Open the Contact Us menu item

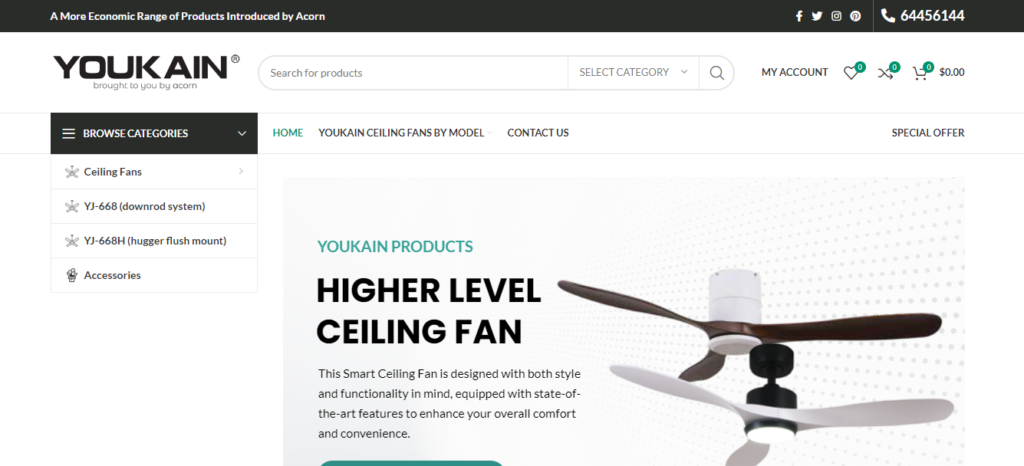pos(538,133)
